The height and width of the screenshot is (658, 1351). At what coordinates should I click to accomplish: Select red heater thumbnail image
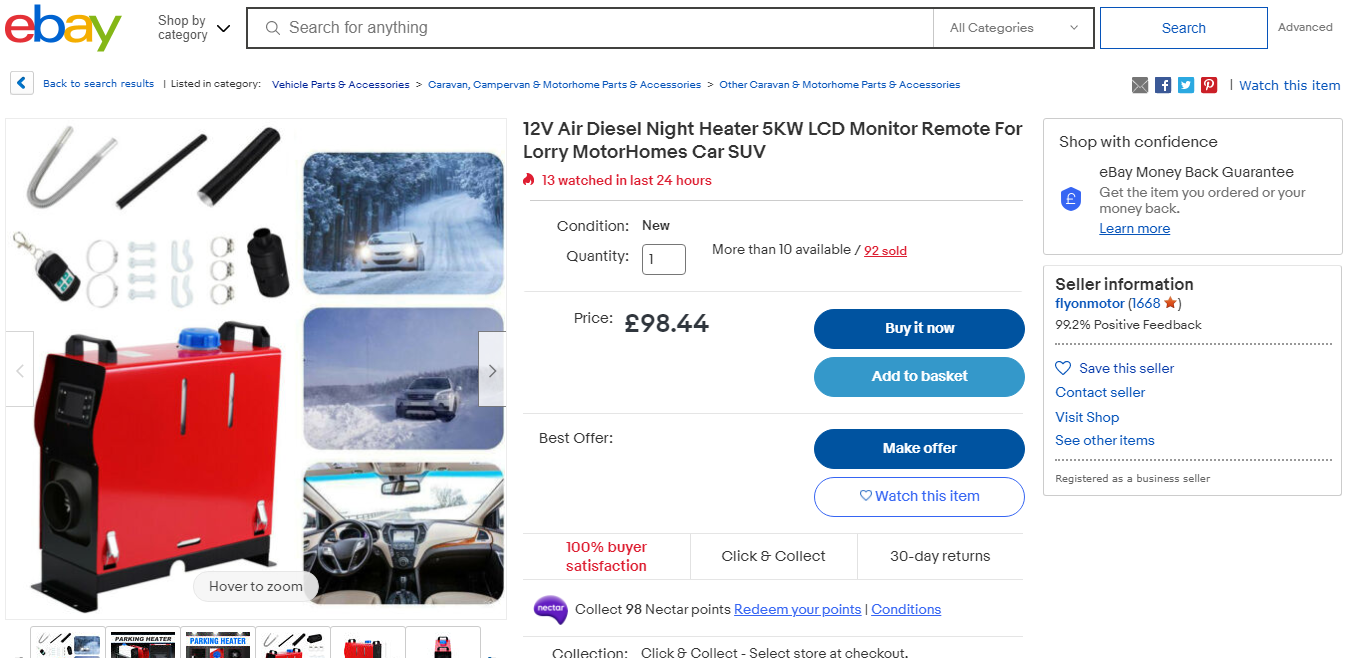coord(368,642)
